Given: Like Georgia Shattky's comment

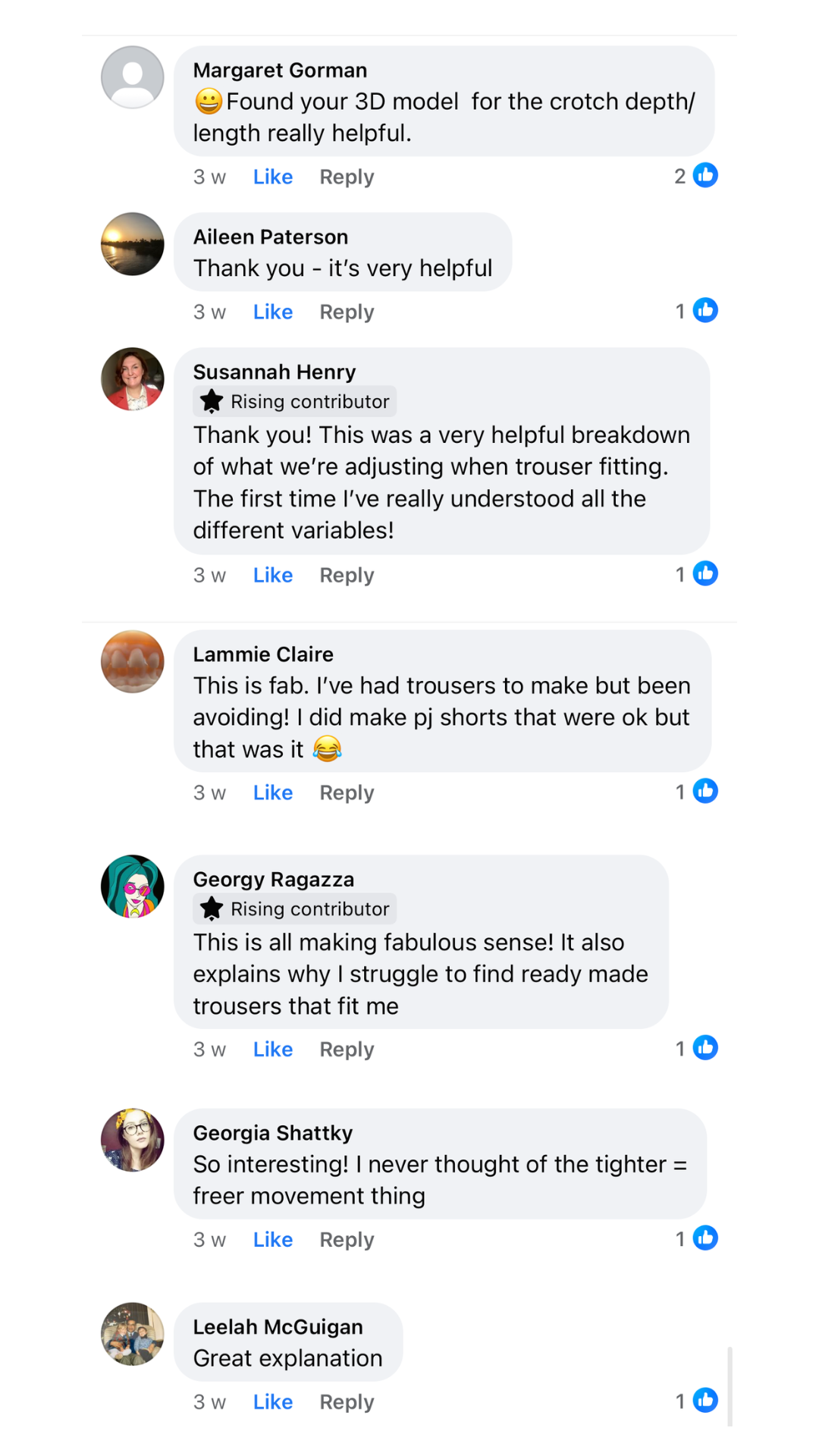Looking at the screenshot, I should (x=273, y=1239).
